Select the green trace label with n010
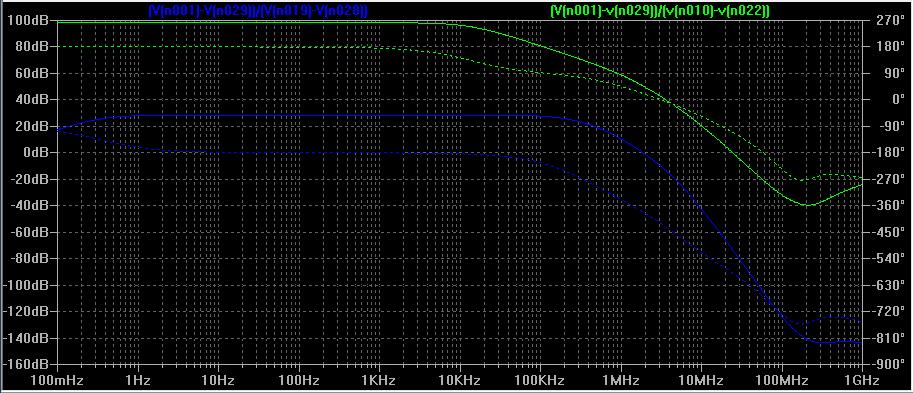This screenshot has width=913, height=393. pyautogui.click(x=660, y=10)
